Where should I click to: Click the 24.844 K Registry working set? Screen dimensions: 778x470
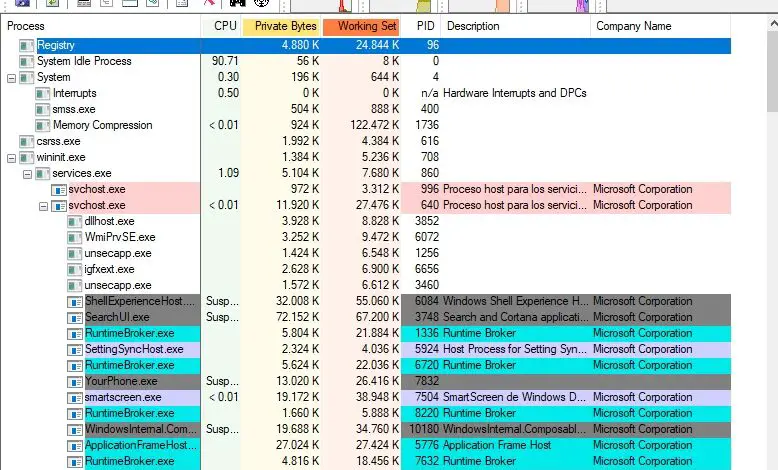click(x=378, y=45)
